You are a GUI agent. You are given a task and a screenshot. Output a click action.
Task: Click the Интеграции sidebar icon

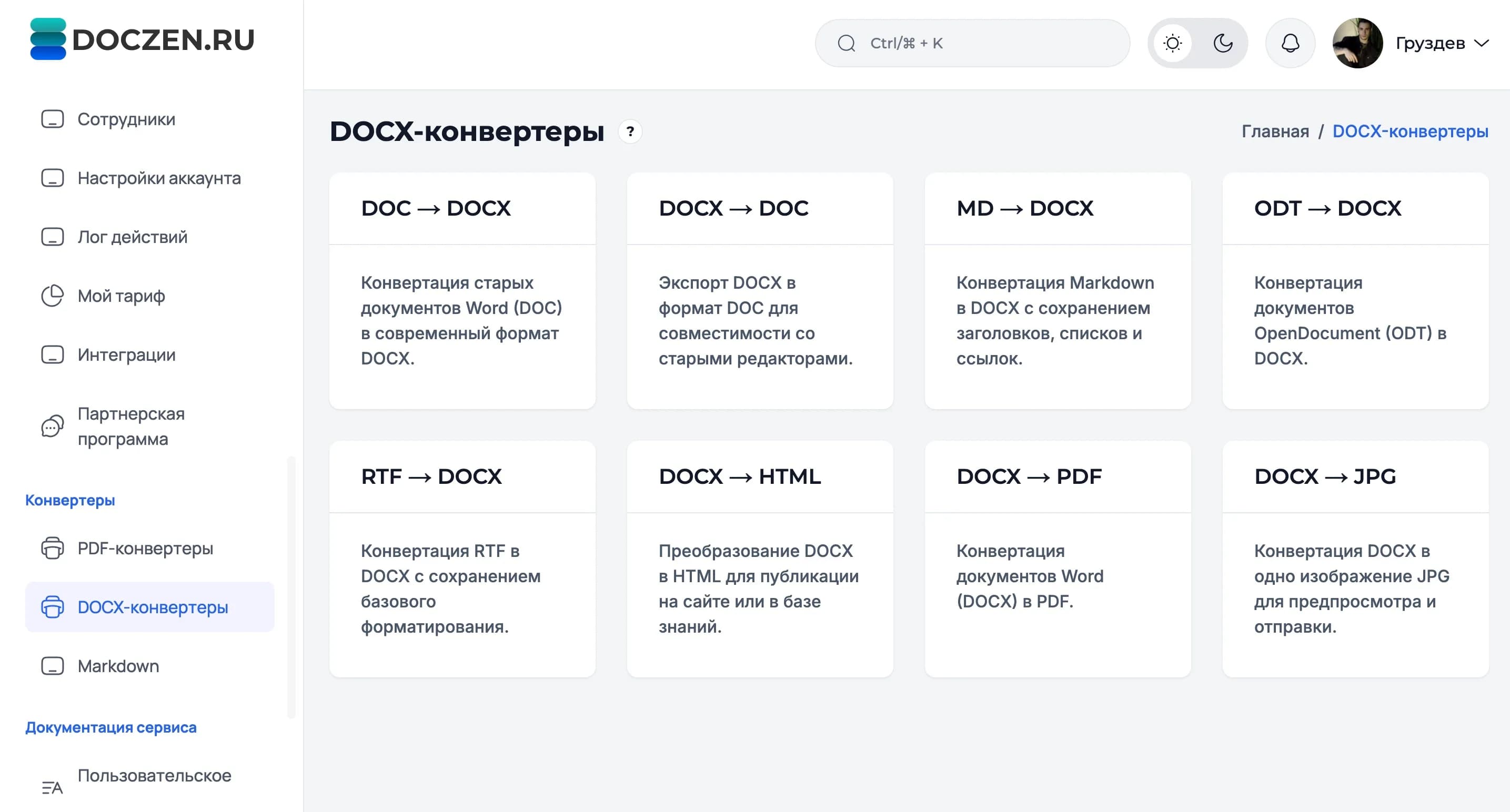pos(52,354)
